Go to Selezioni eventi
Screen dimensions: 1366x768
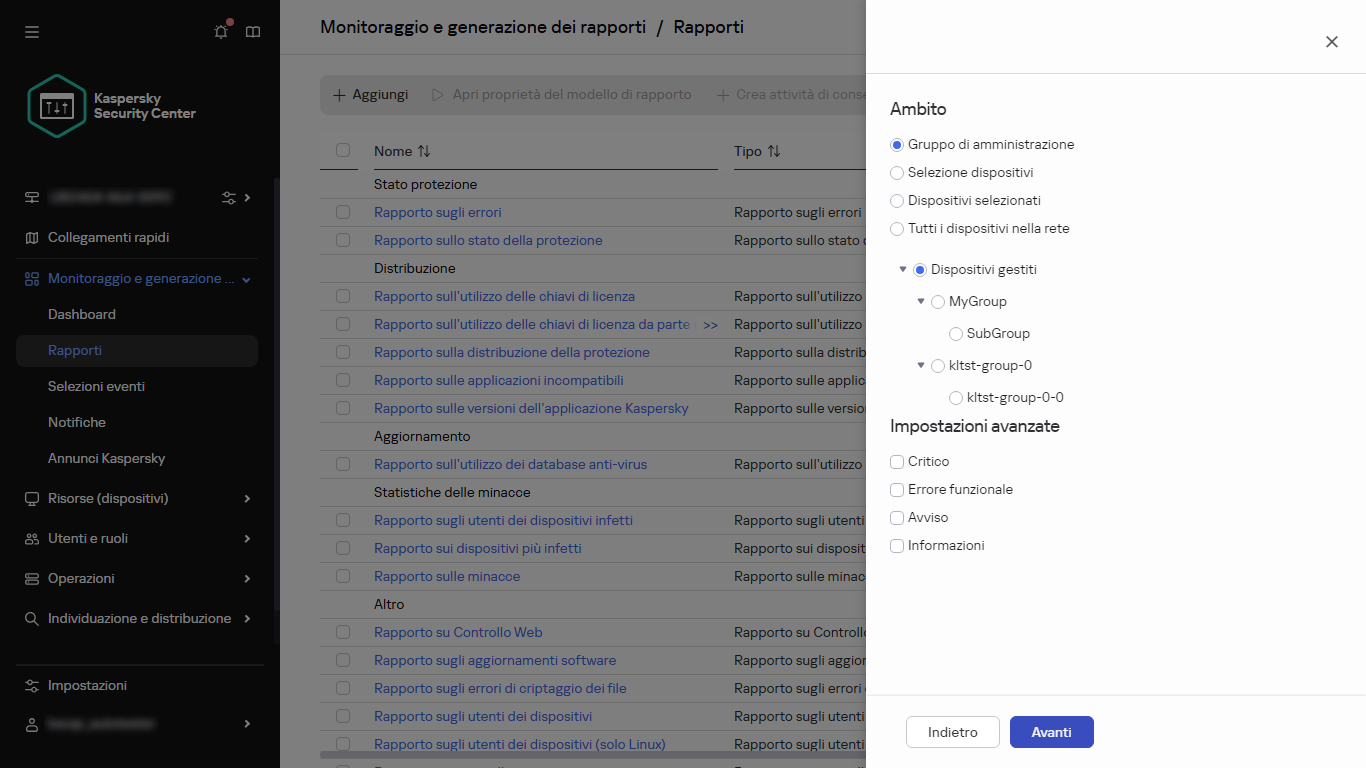click(x=97, y=386)
